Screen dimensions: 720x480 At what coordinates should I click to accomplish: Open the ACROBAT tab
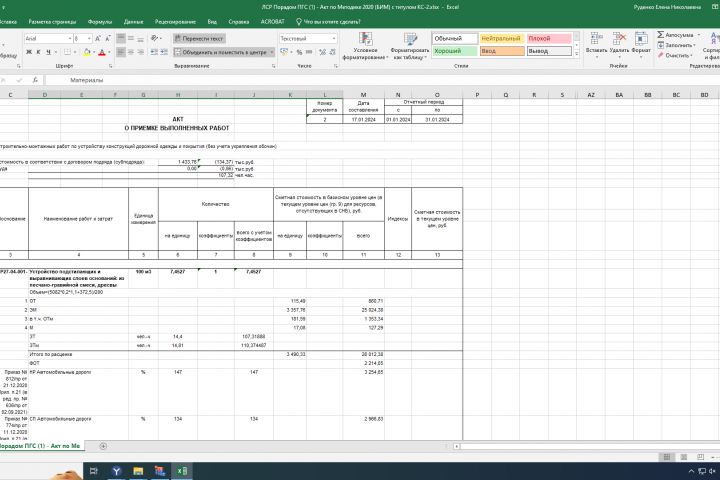(x=272, y=22)
